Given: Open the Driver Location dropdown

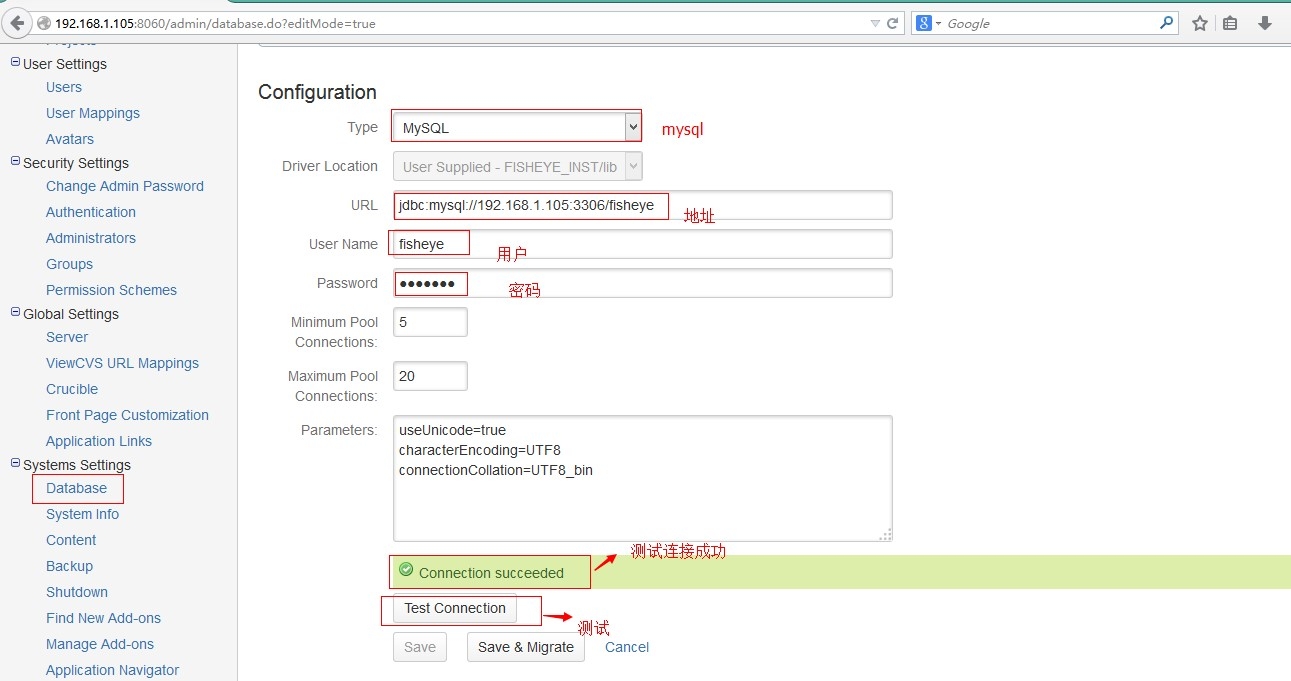Looking at the screenshot, I should tap(518, 166).
